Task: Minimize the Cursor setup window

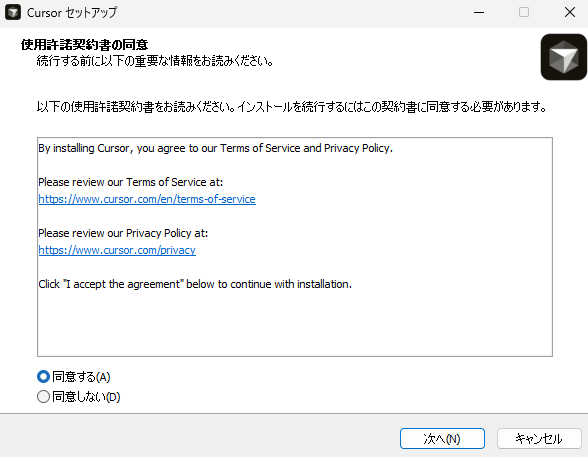Action: [x=479, y=12]
